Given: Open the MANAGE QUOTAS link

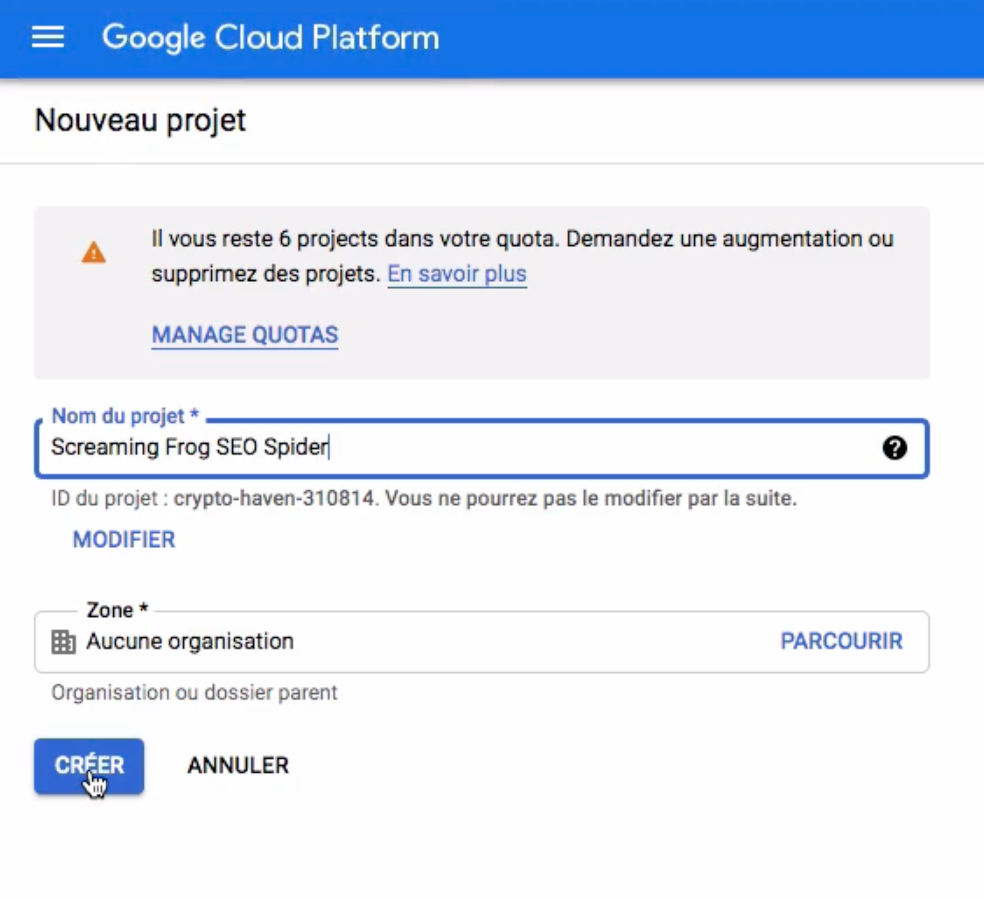Looking at the screenshot, I should coord(245,334).
